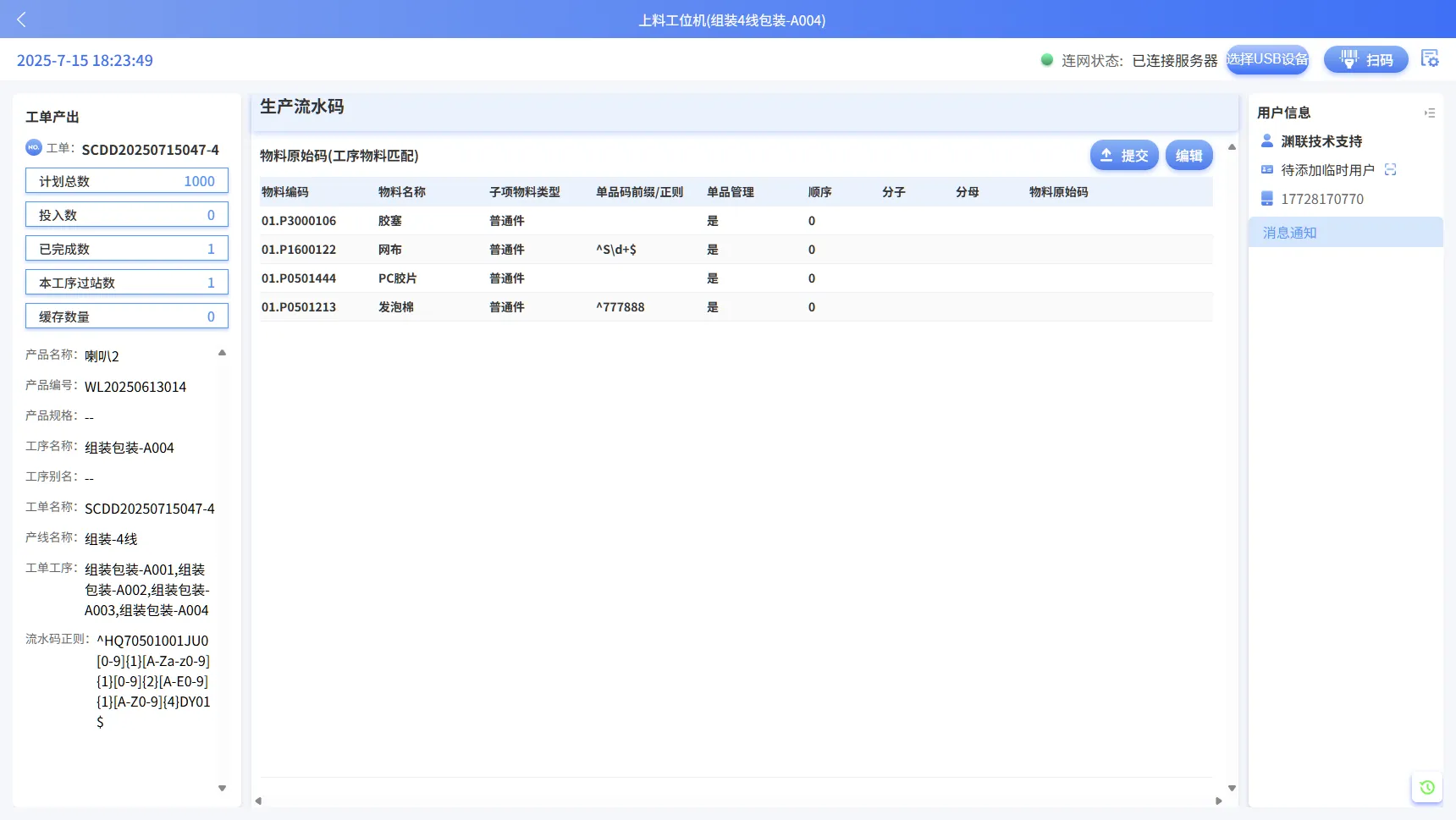Open the 消息通知 tab
The image size is (1456, 820).
point(1345,233)
